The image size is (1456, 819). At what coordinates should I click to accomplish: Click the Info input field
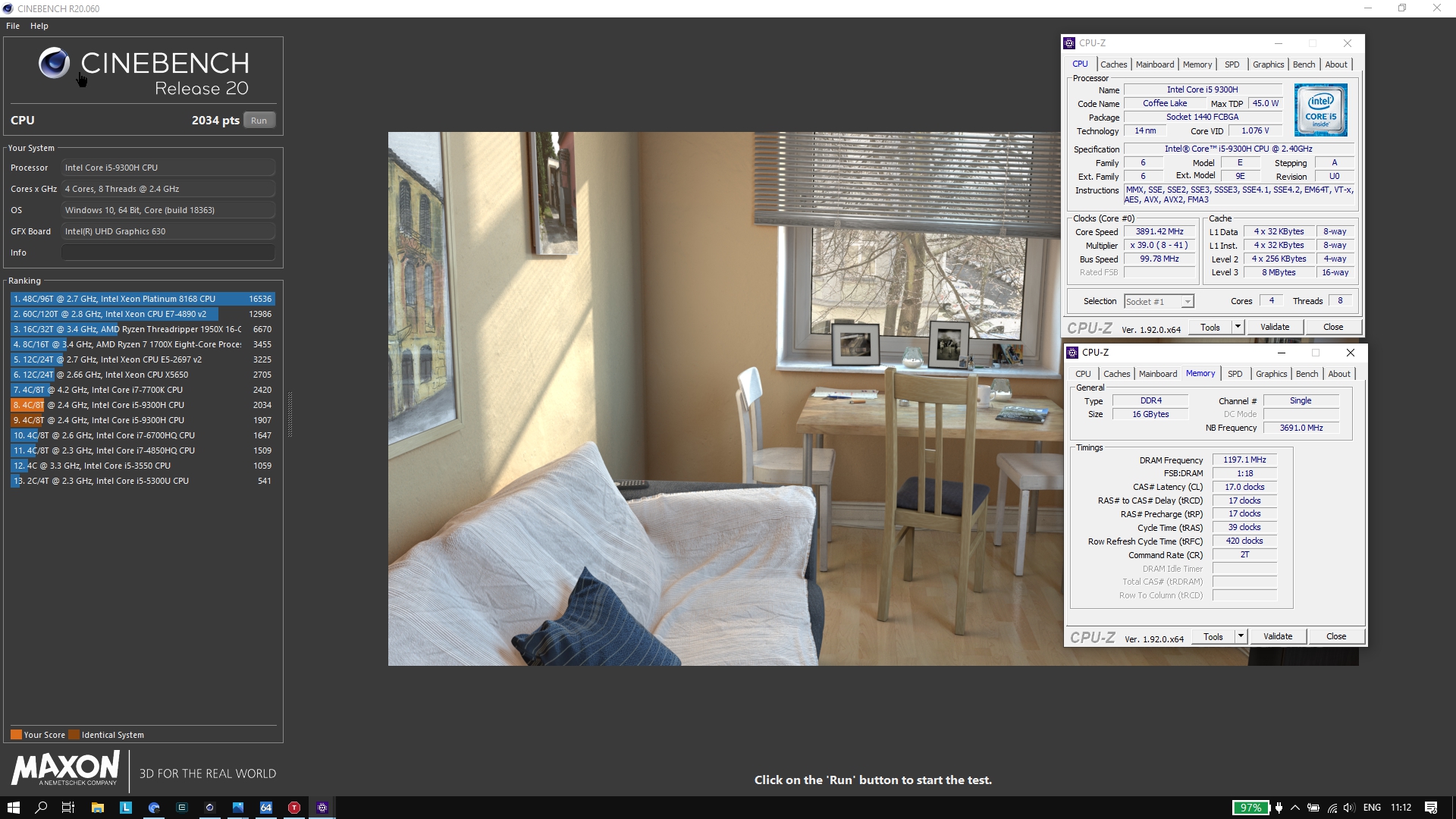coord(168,253)
